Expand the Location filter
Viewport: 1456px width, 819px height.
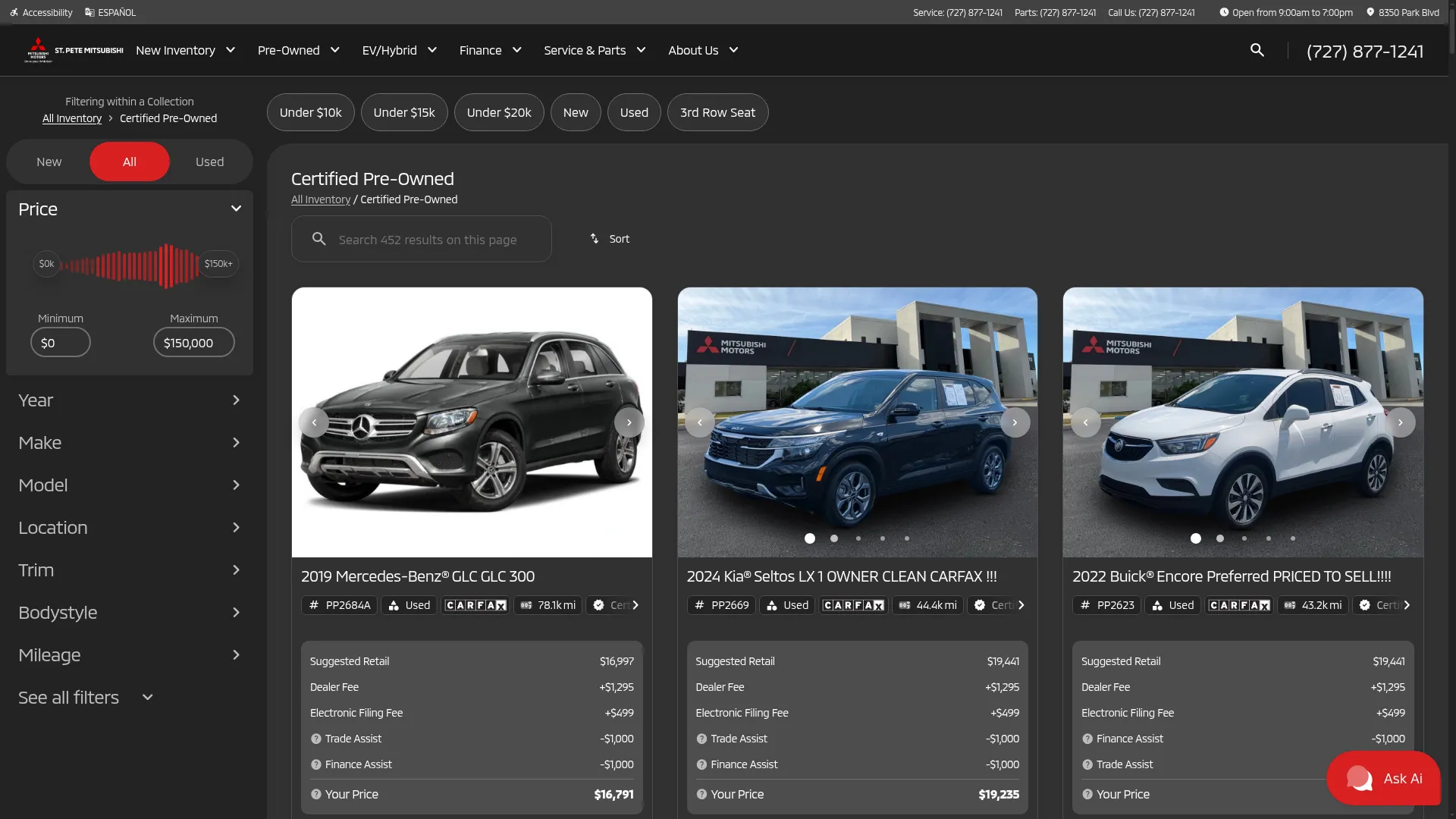click(x=130, y=528)
